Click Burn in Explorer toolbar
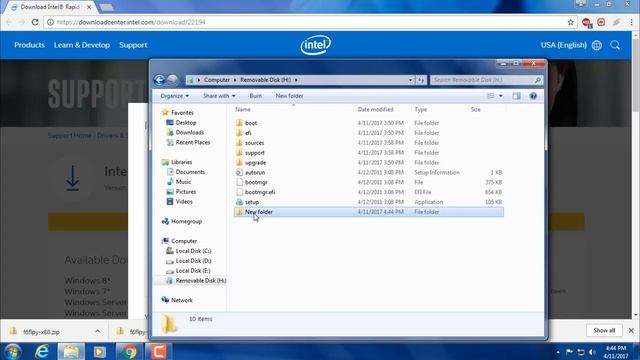 [x=256, y=96]
